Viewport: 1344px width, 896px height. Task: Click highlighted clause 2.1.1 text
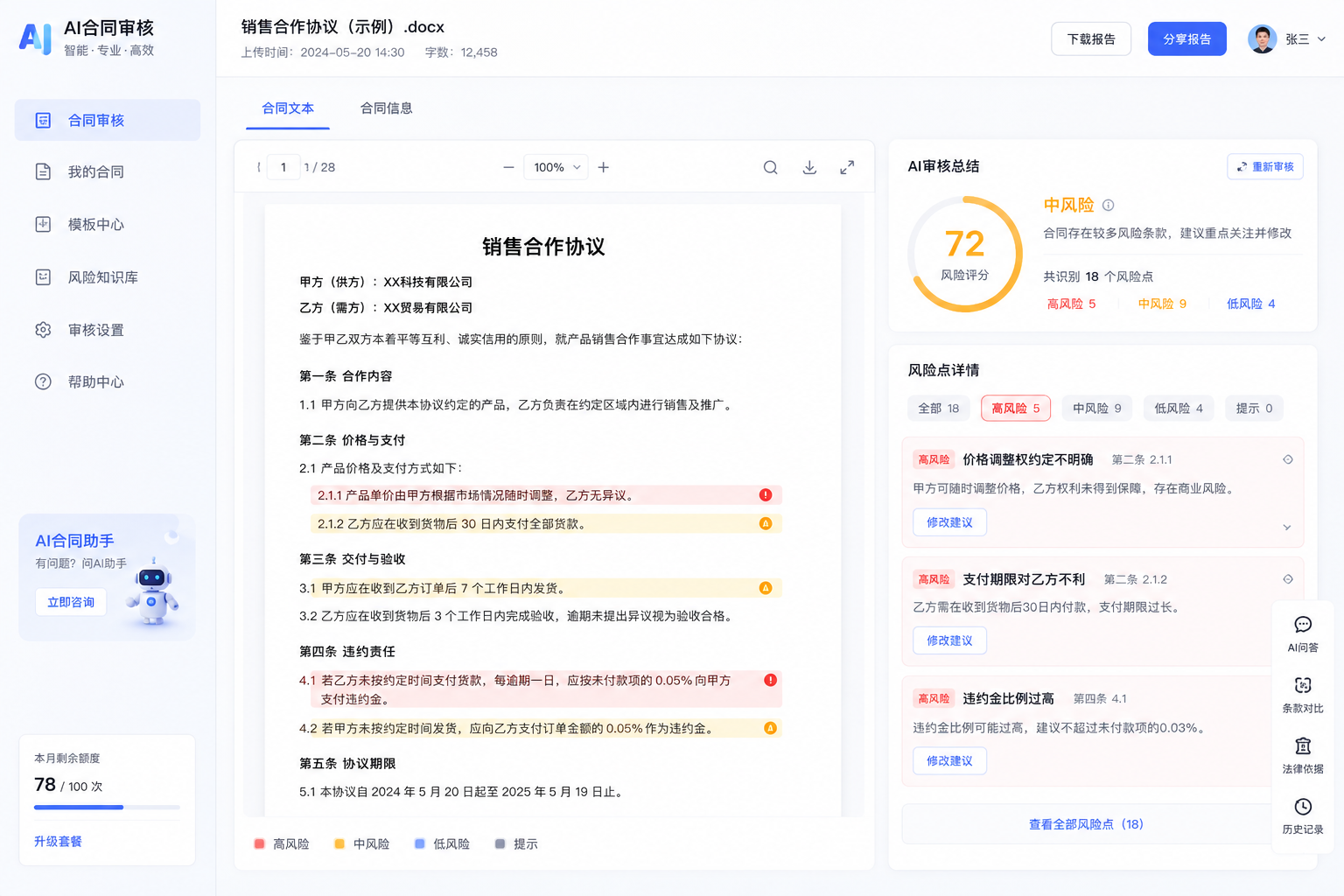pos(475,495)
